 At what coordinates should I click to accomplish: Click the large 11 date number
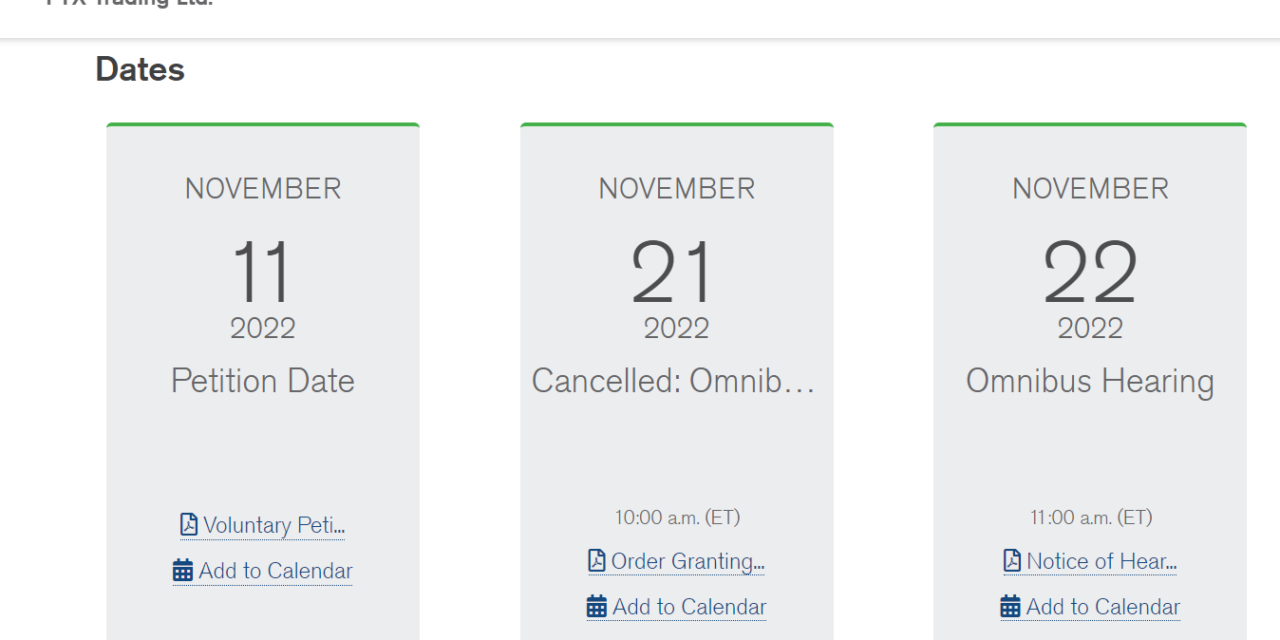point(262,272)
